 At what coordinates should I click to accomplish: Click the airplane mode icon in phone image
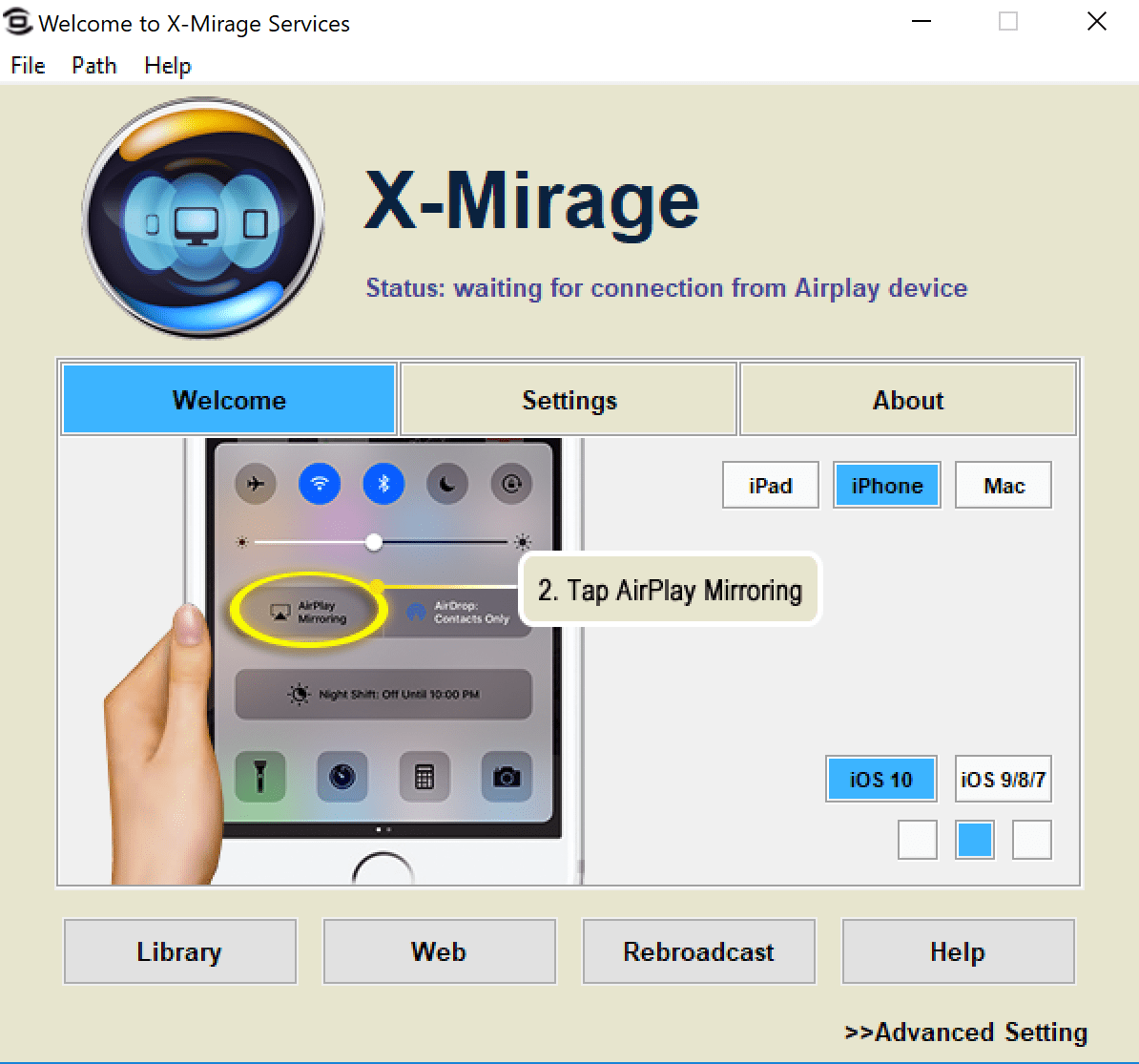pyautogui.click(x=256, y=483)
